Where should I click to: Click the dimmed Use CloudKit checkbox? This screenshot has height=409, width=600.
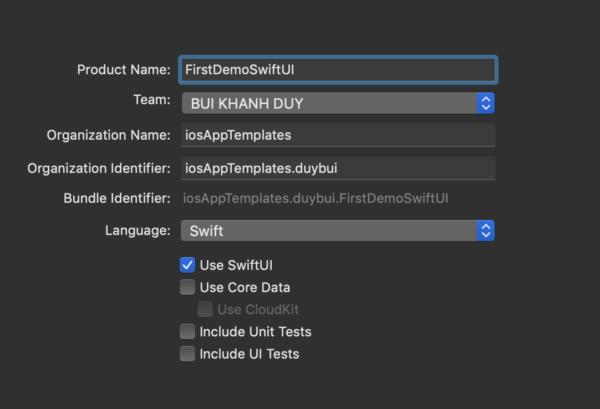pyautogui.click(x=205, y=309)
